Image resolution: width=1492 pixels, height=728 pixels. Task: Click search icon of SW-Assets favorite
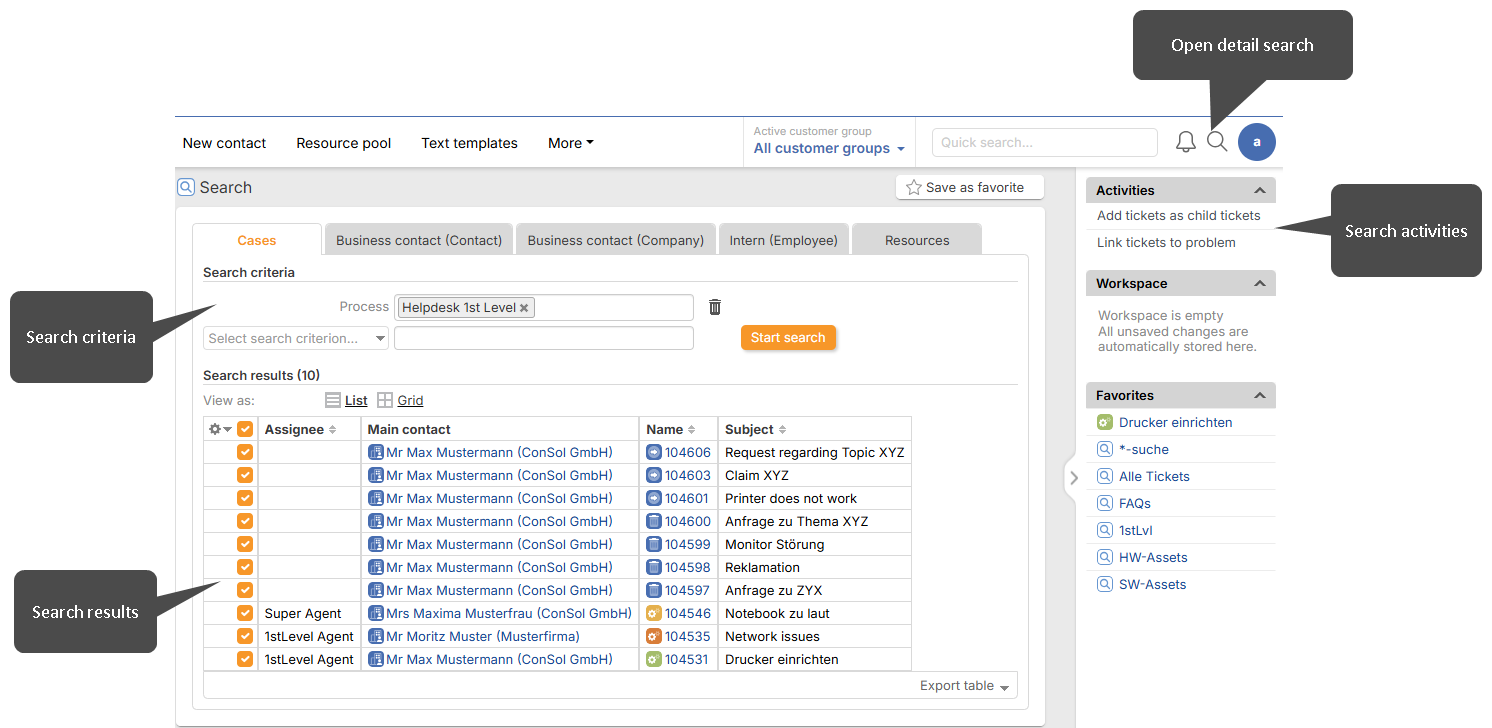[x=1104, y=584]
